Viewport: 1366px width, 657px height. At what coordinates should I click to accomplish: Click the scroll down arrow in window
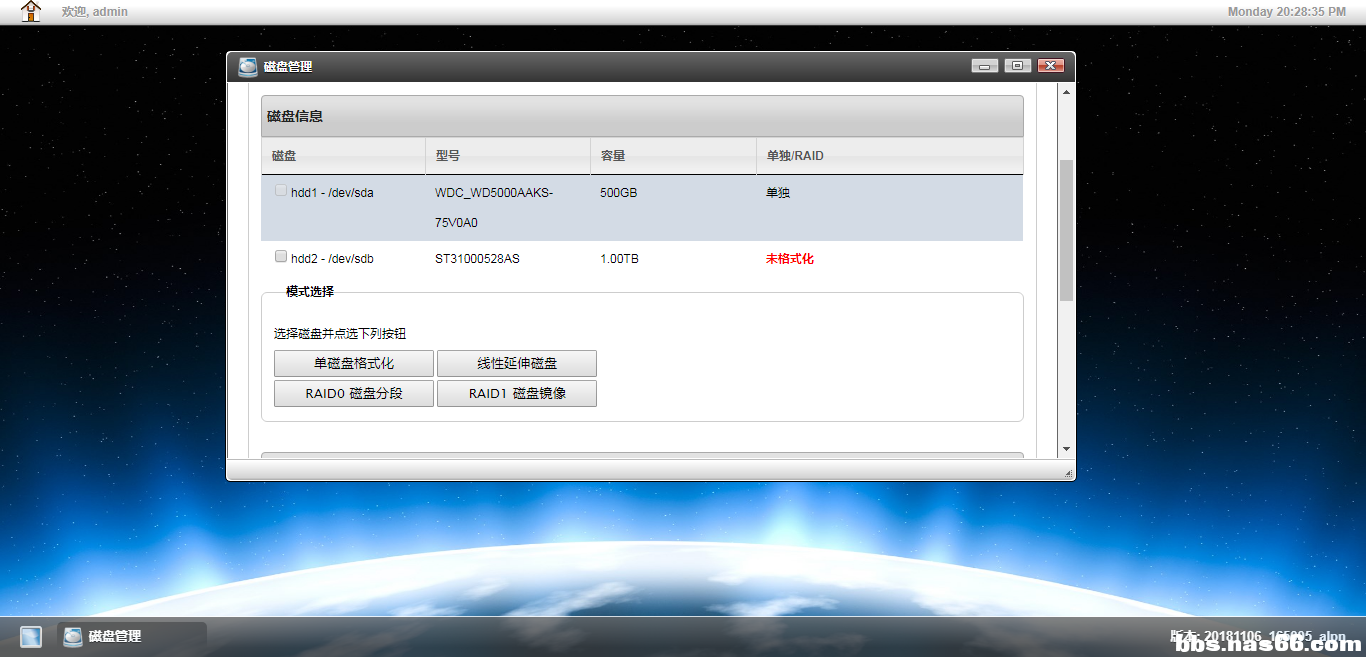[x=1066, y=449]
